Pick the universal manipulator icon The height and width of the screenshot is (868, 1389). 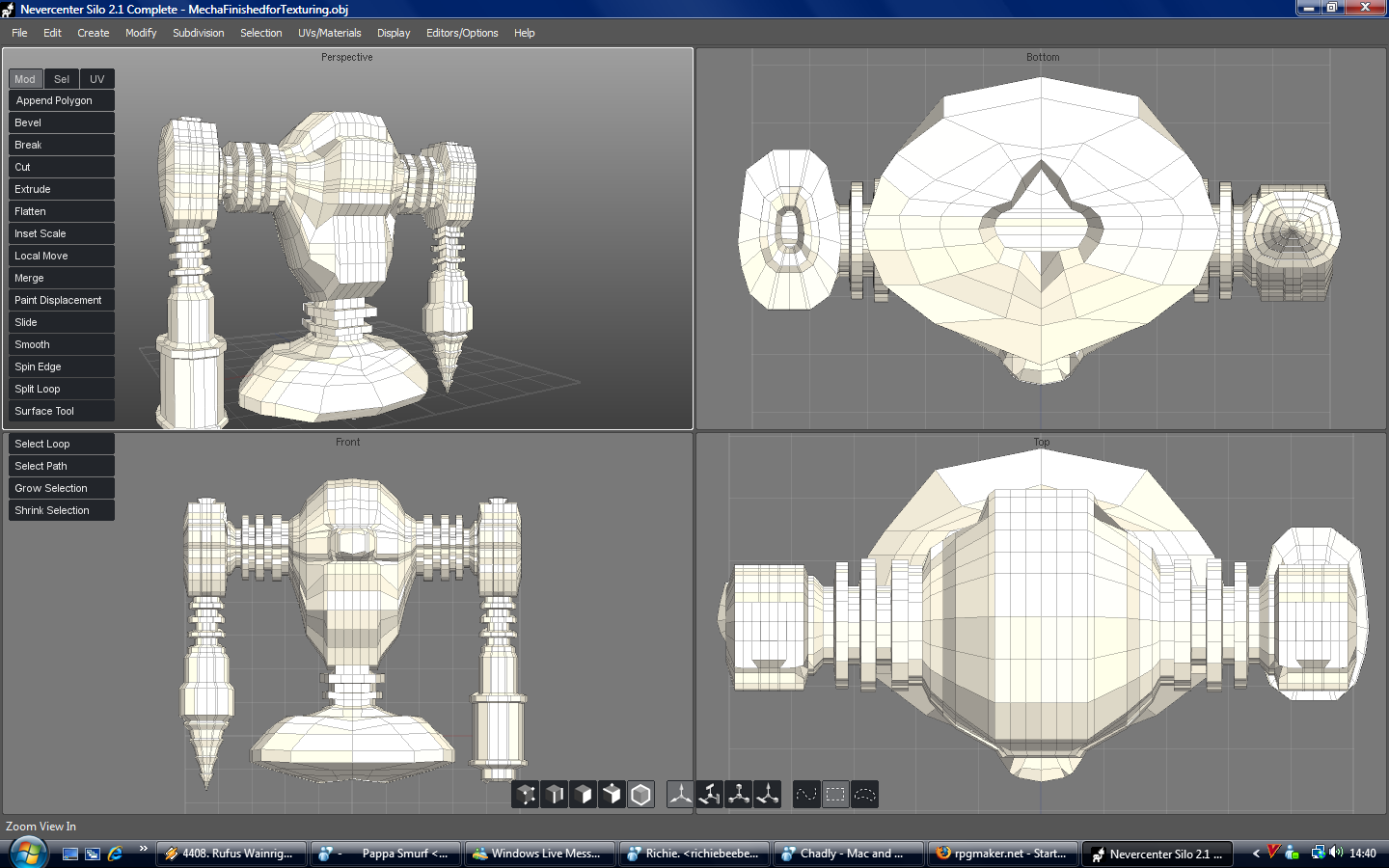point(768,795)
